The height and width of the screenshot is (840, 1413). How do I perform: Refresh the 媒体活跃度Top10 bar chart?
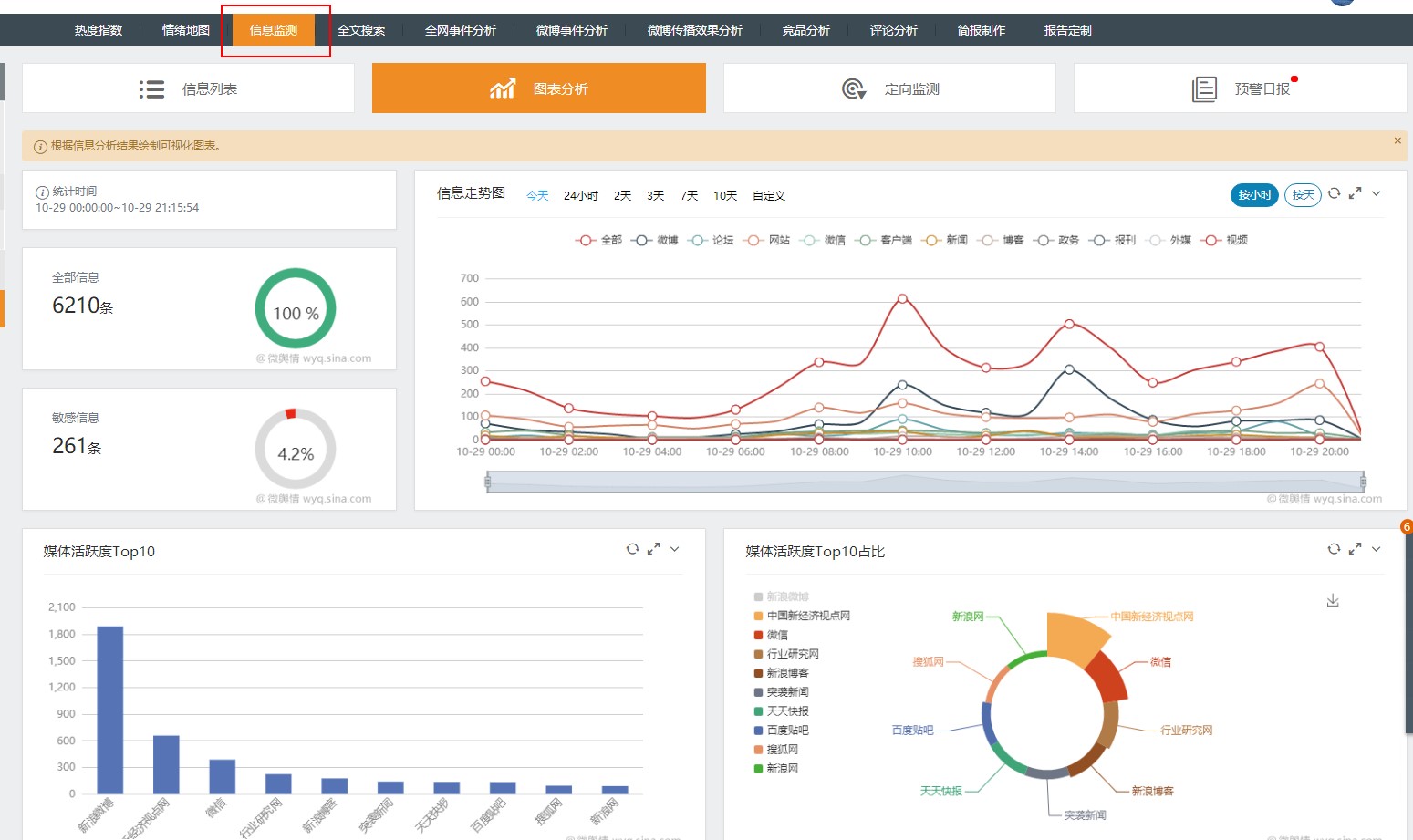click(x=632, y=549)
